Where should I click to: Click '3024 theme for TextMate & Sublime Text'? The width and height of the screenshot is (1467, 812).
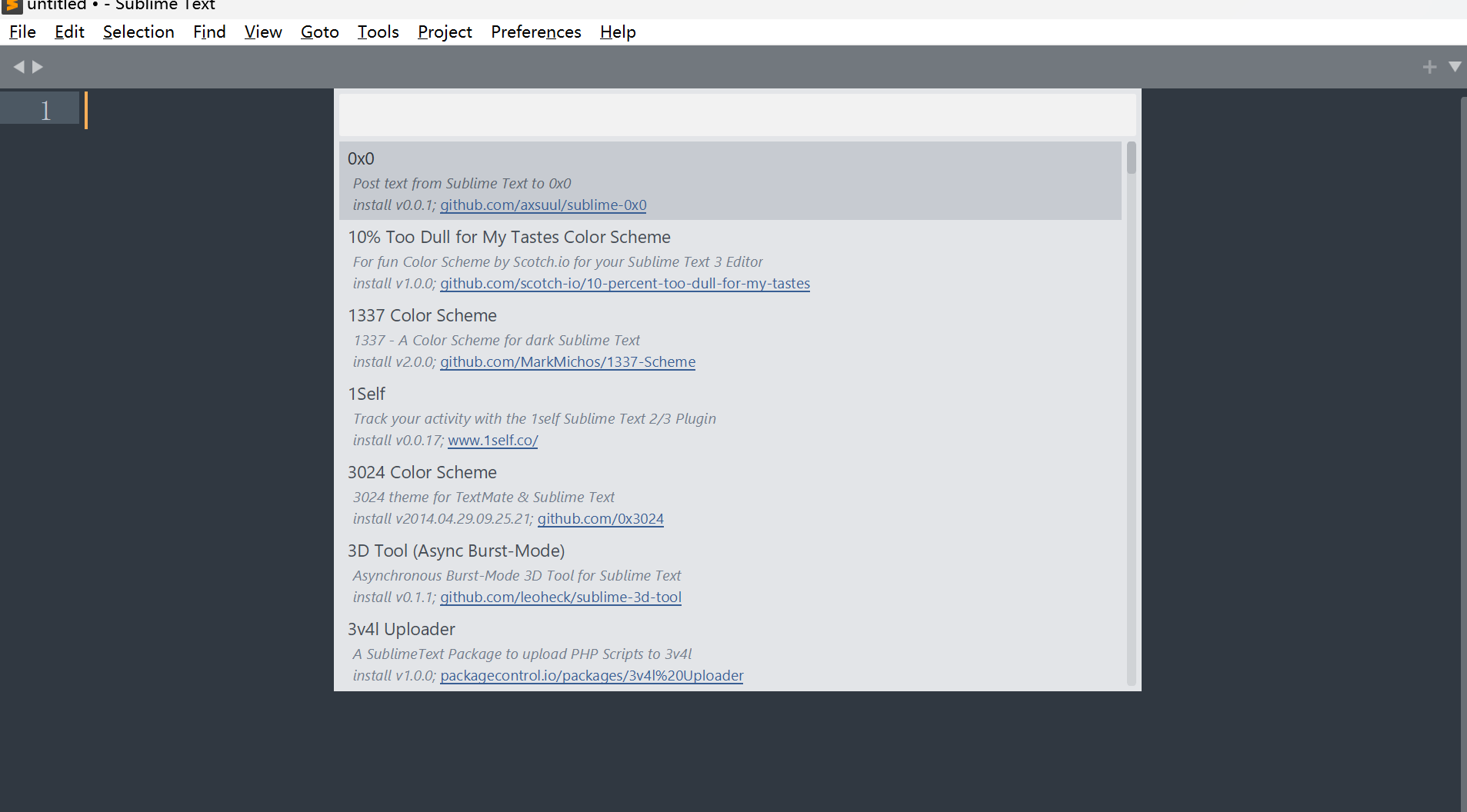coord(484,498)
